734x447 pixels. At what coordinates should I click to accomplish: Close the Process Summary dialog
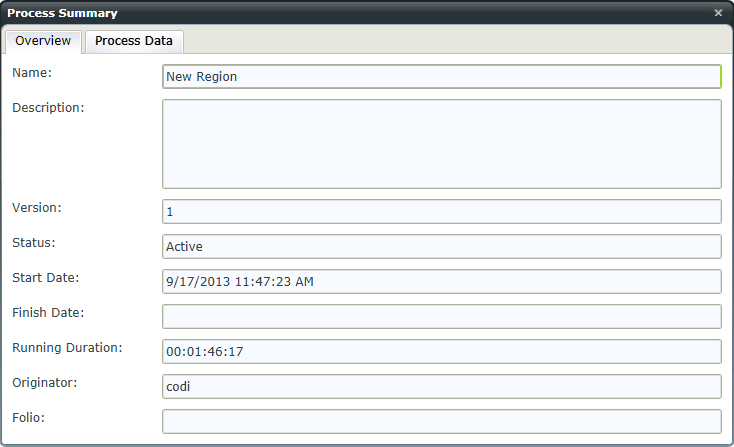click(718, 13)
